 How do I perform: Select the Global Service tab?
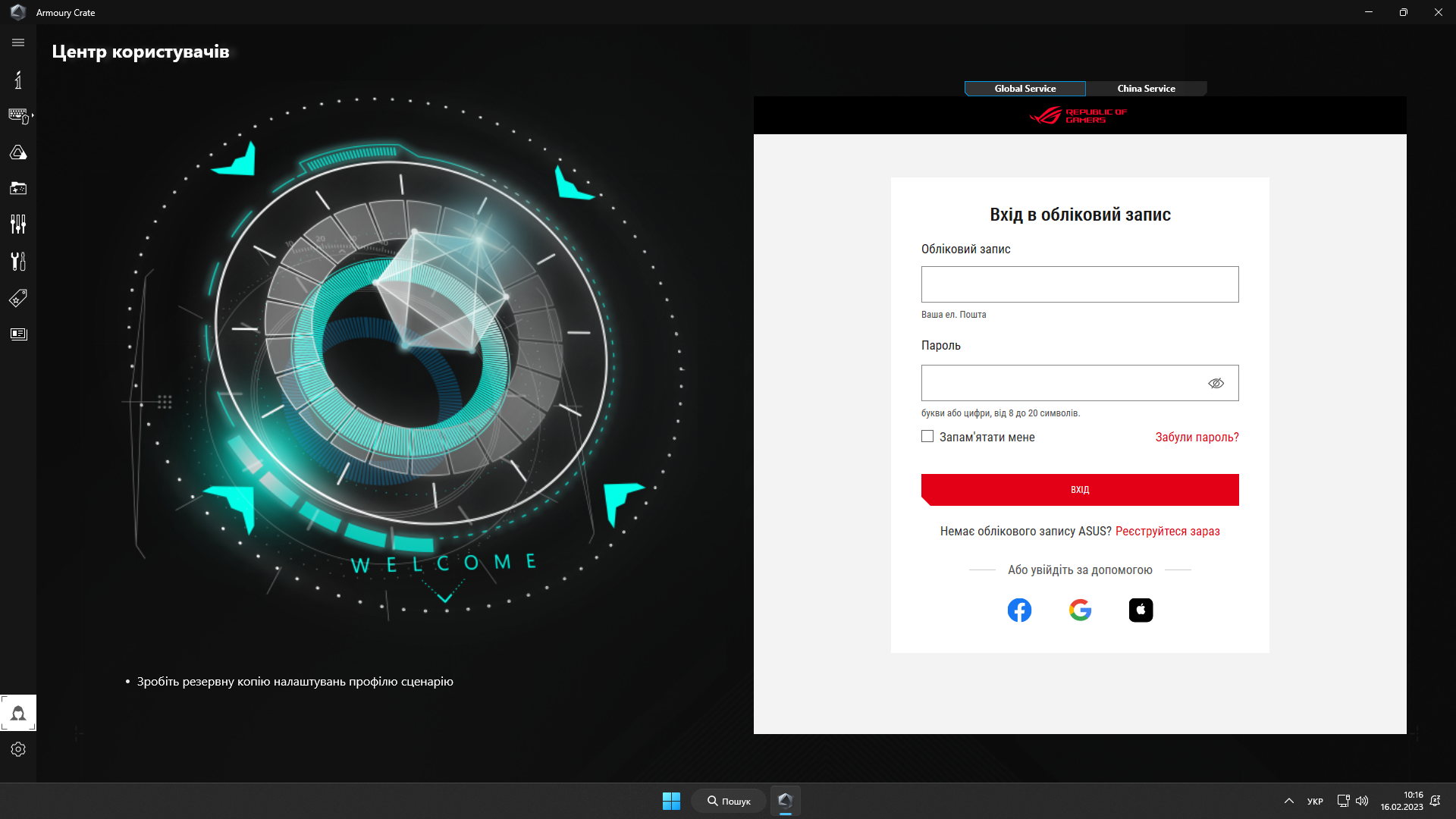point(1025,89)
